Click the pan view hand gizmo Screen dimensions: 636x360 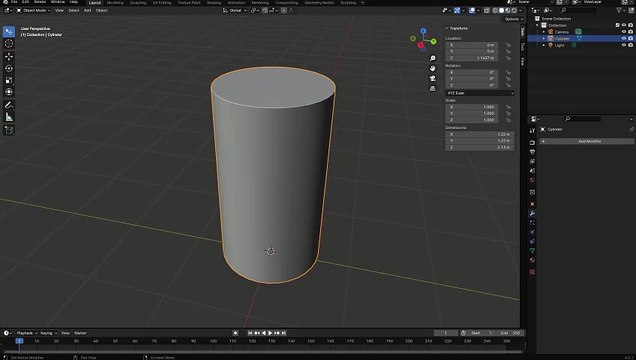[432, 69]
